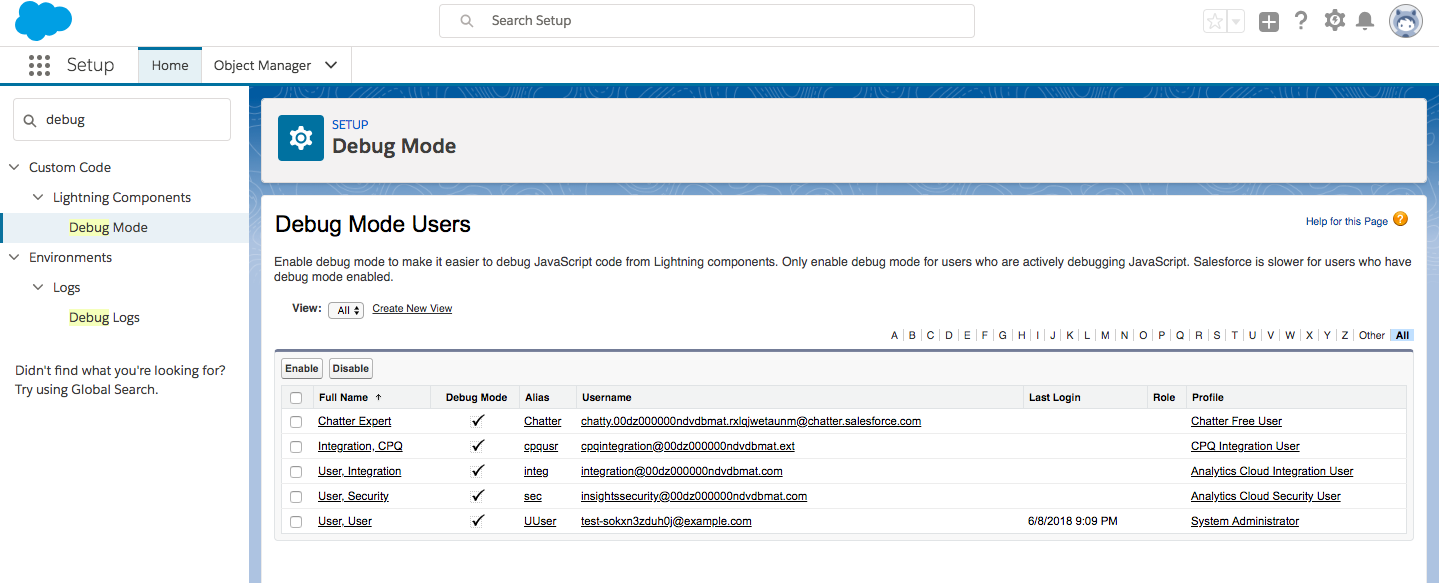Filter the list by letter A
Screen dimensions: 1439x583
(x=895, y=335)
